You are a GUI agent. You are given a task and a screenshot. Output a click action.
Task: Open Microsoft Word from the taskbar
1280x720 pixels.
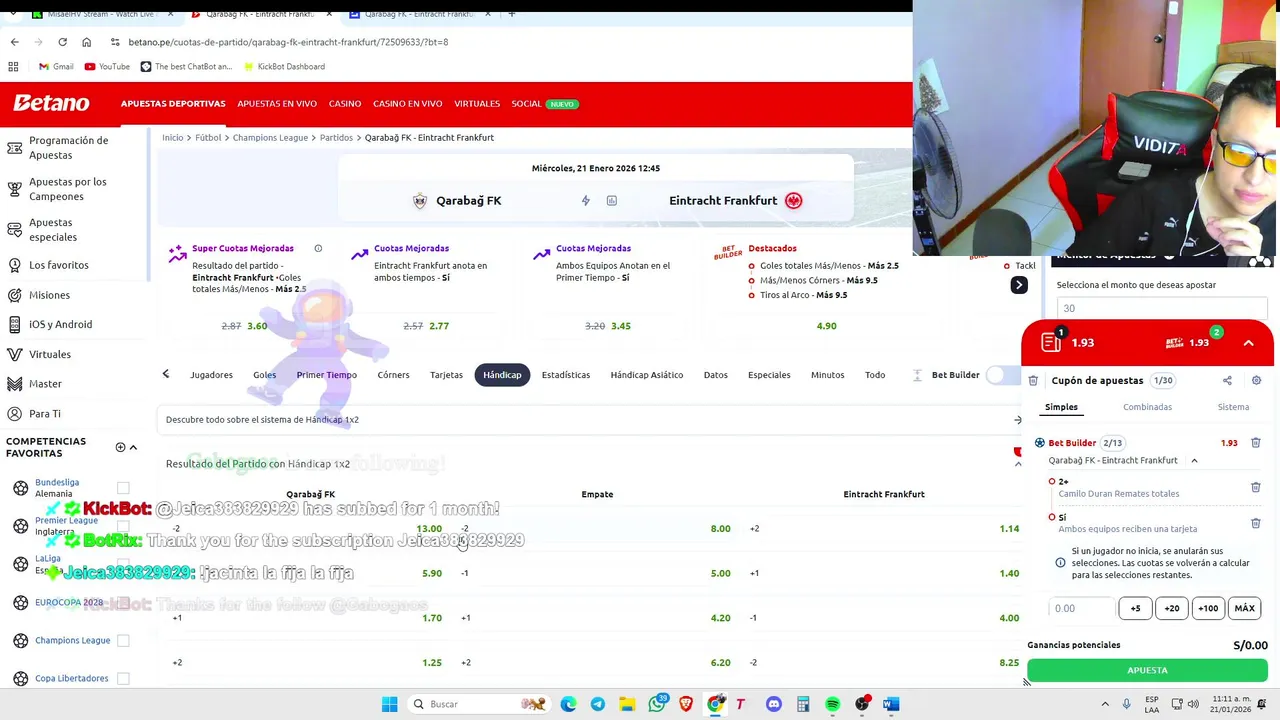point(891,704)
